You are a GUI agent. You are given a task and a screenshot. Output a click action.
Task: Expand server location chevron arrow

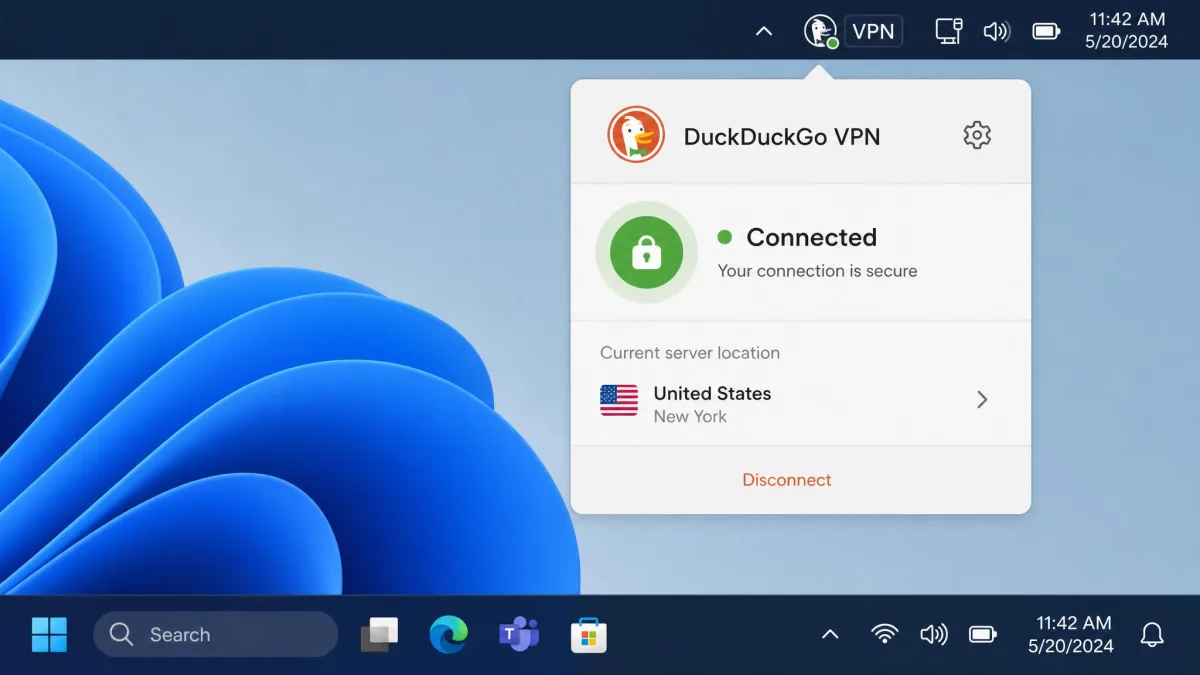click(x=982, y=400)
